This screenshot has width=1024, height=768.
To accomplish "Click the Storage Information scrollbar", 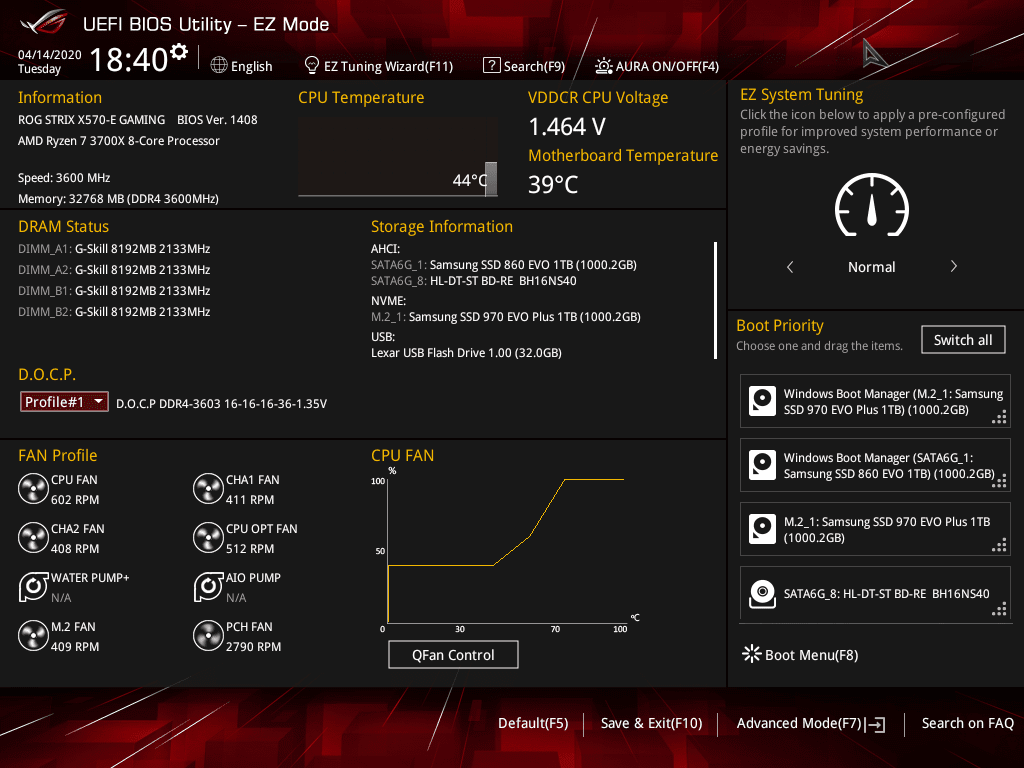I will 716,300.
